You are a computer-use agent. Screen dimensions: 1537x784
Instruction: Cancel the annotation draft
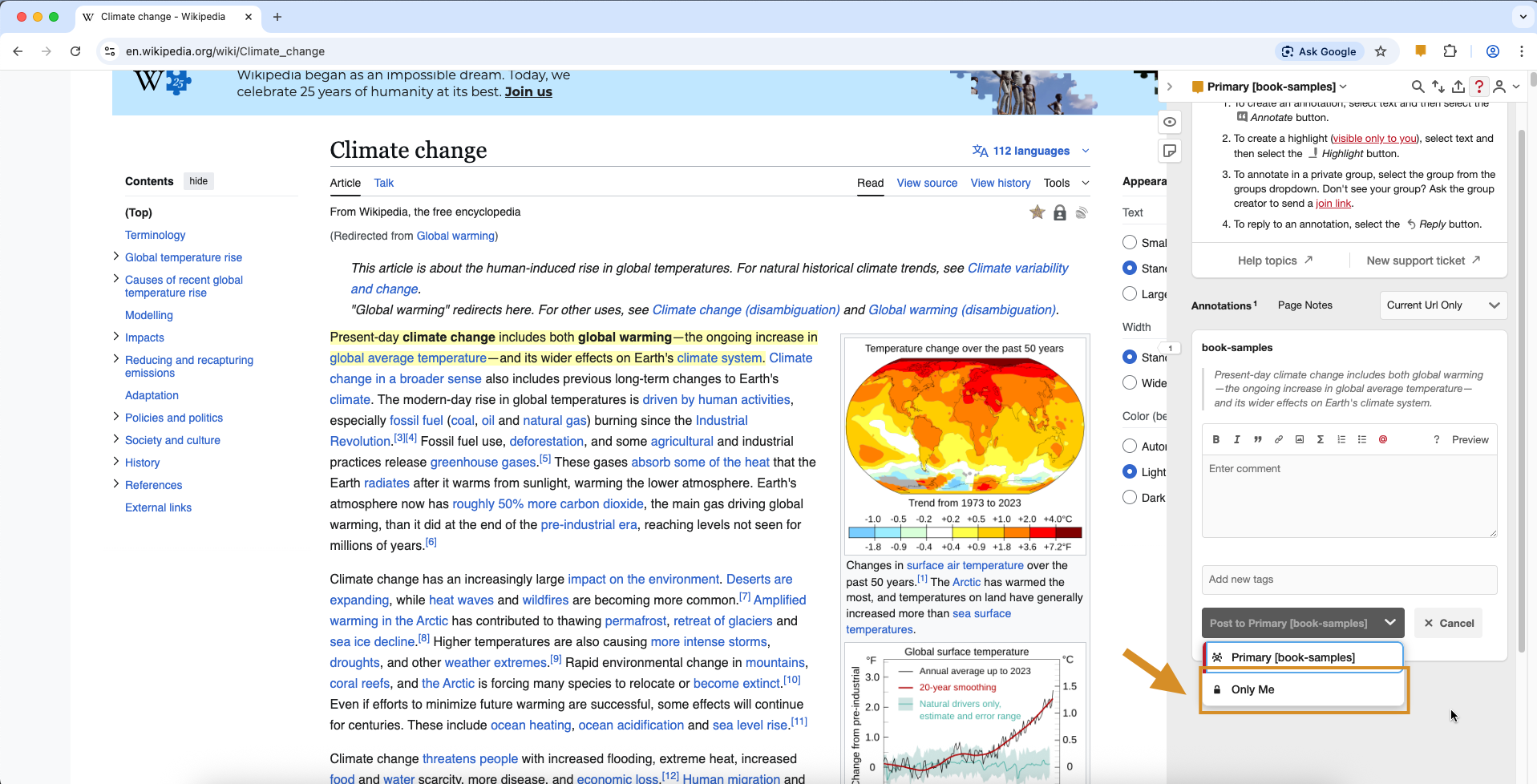click(x=1449, y=623)
